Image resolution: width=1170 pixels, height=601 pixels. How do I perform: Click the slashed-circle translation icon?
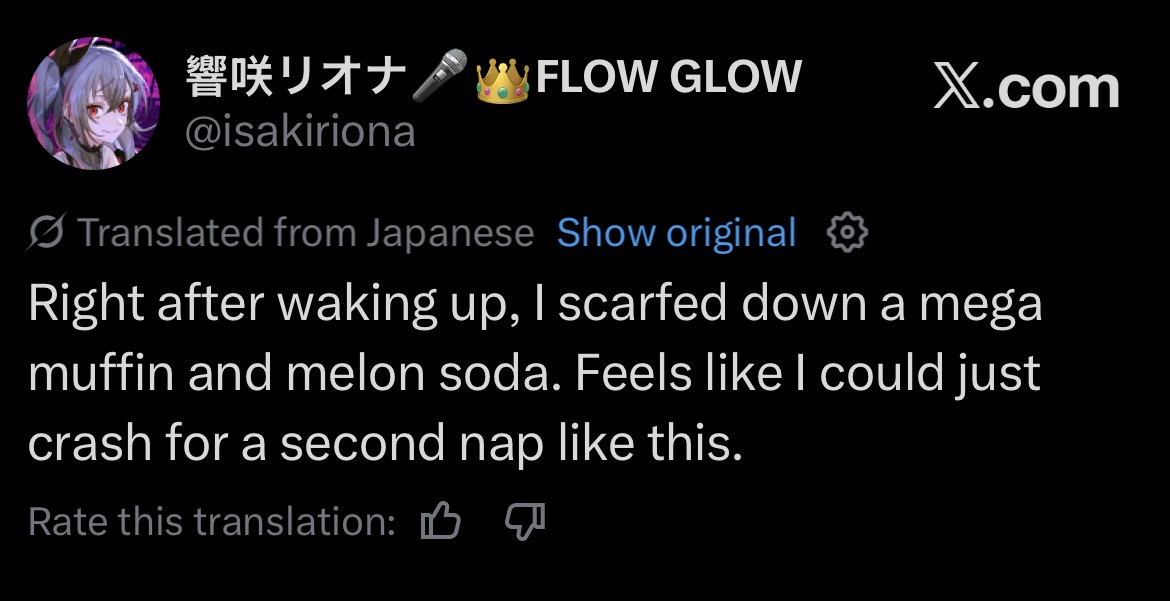(x=47, y=233)
